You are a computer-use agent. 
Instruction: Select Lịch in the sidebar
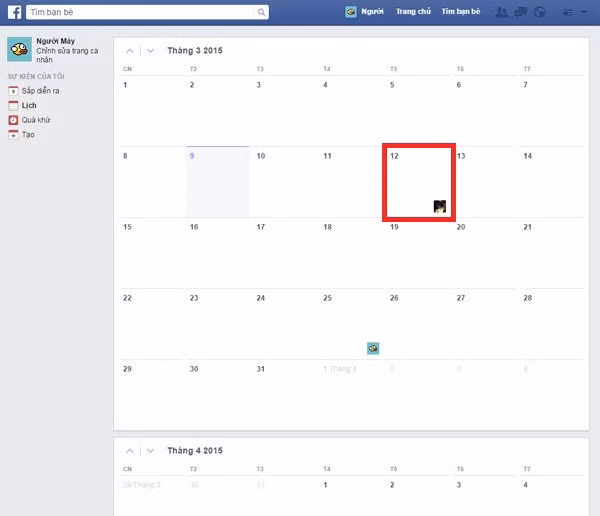pos(29,106)
